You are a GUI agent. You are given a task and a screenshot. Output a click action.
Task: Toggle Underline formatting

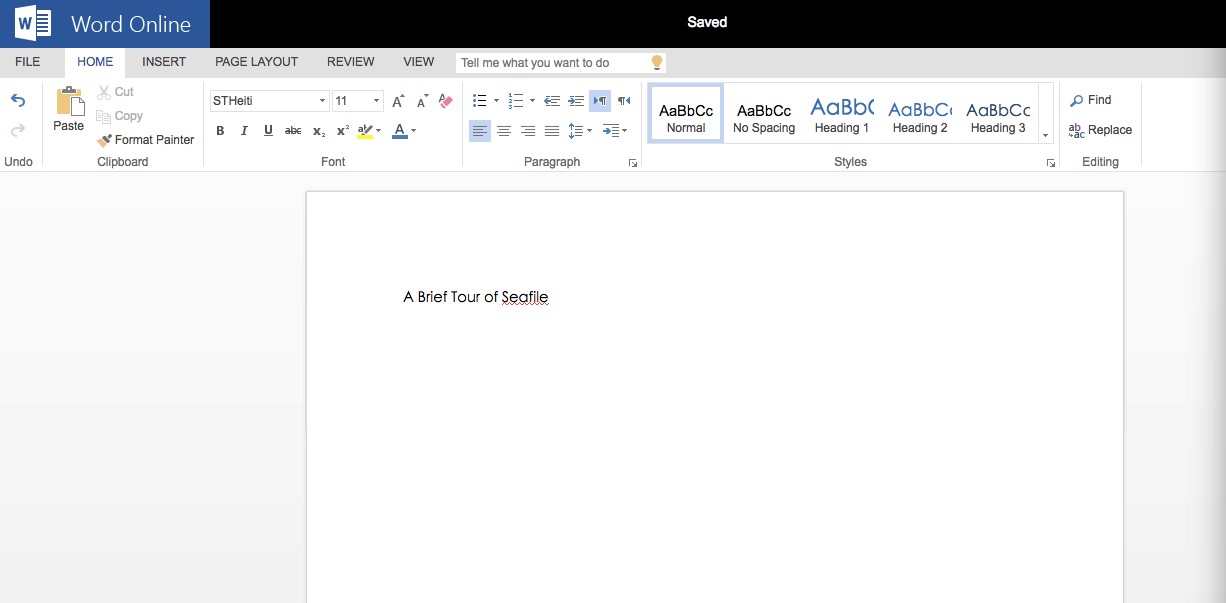(268, 131)
